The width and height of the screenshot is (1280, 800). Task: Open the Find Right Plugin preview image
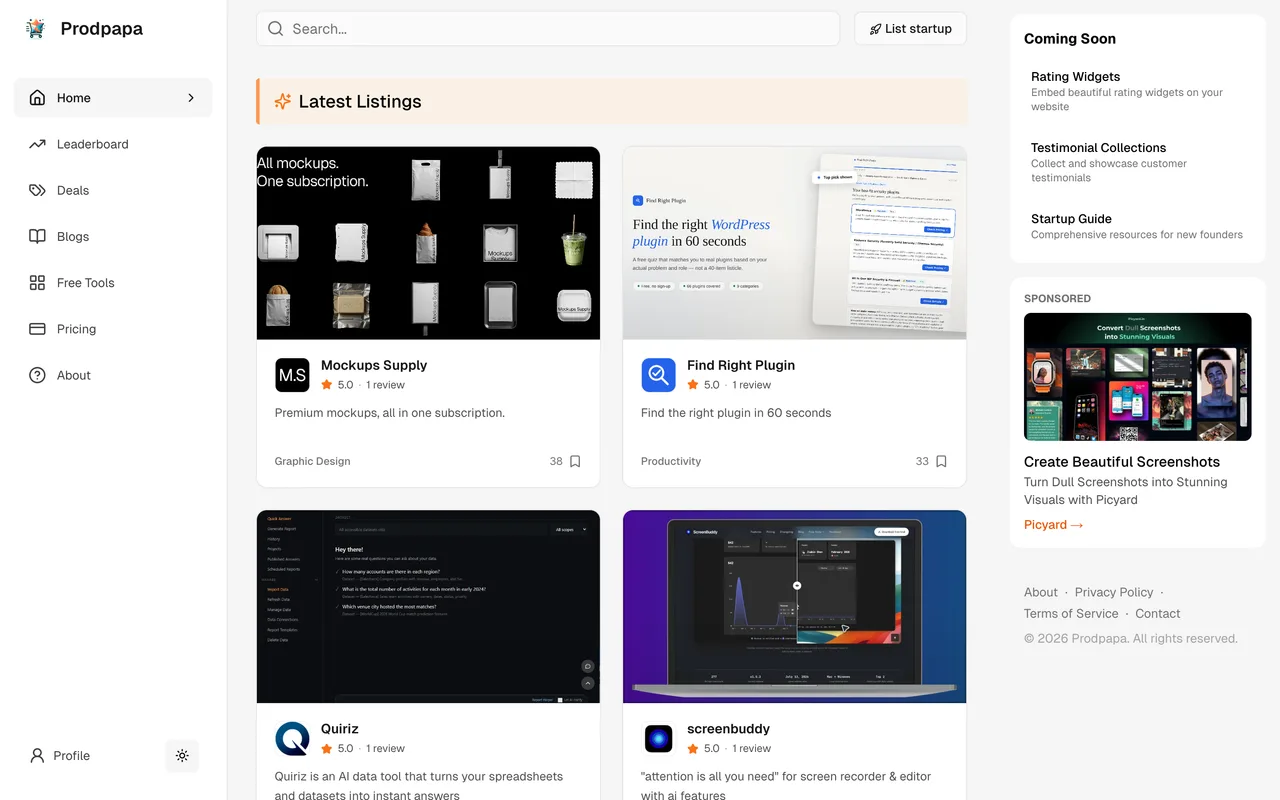point(794,243)
